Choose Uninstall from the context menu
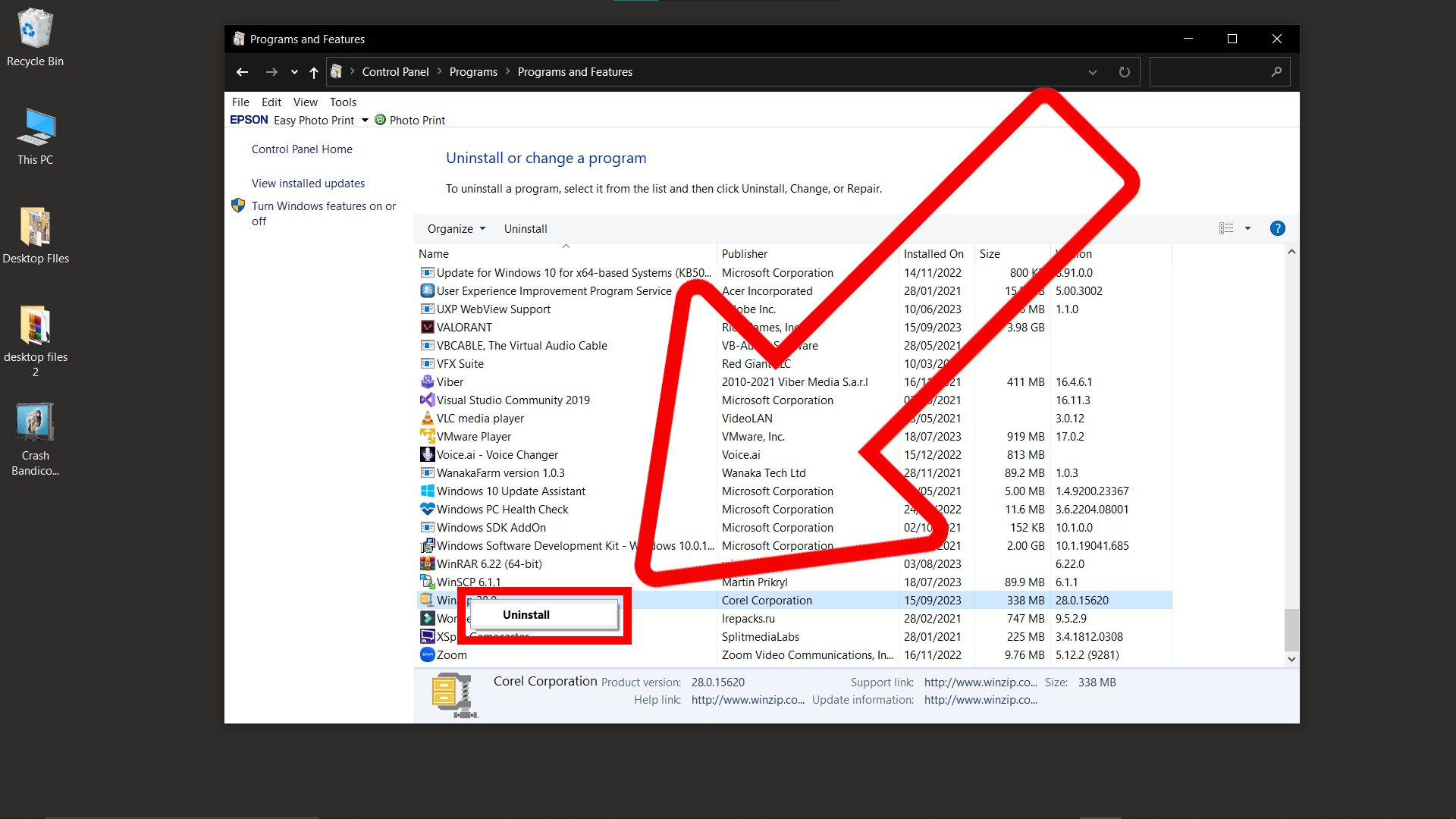Image resolution: width=1456 pixels, height=819 pixels. tap(526, 614)
